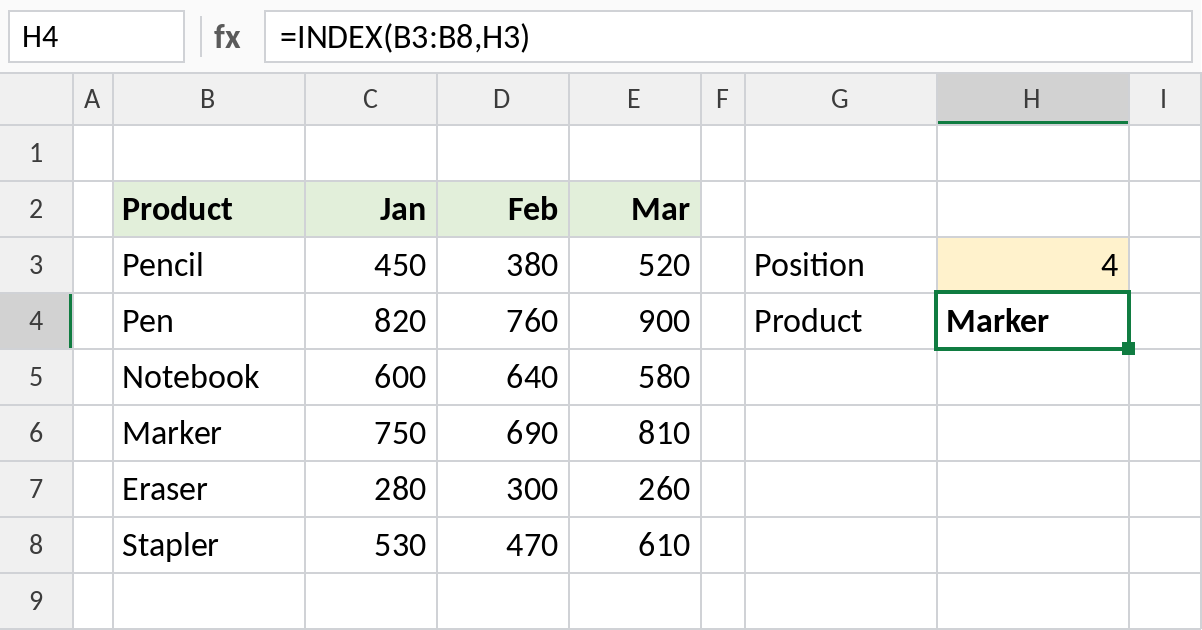Select row 2 header
The image size is (1202, 630).
point(37,209)
